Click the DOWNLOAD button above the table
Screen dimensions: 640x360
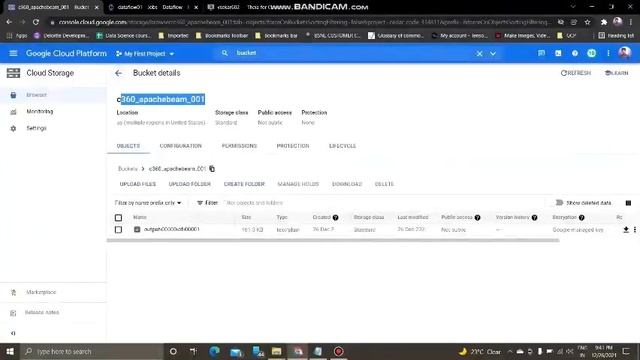click(x=347, y=184)
